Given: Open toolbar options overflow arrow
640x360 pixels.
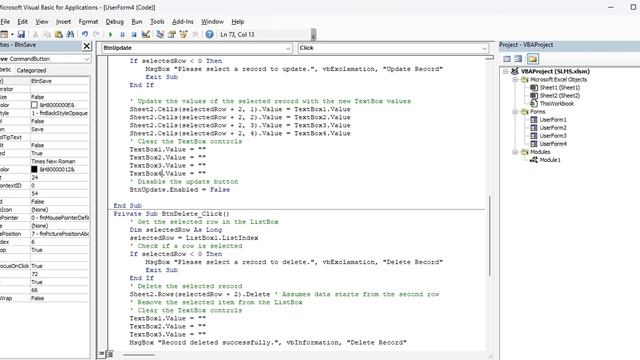Looking at the screenshot, I should point(313,35).
